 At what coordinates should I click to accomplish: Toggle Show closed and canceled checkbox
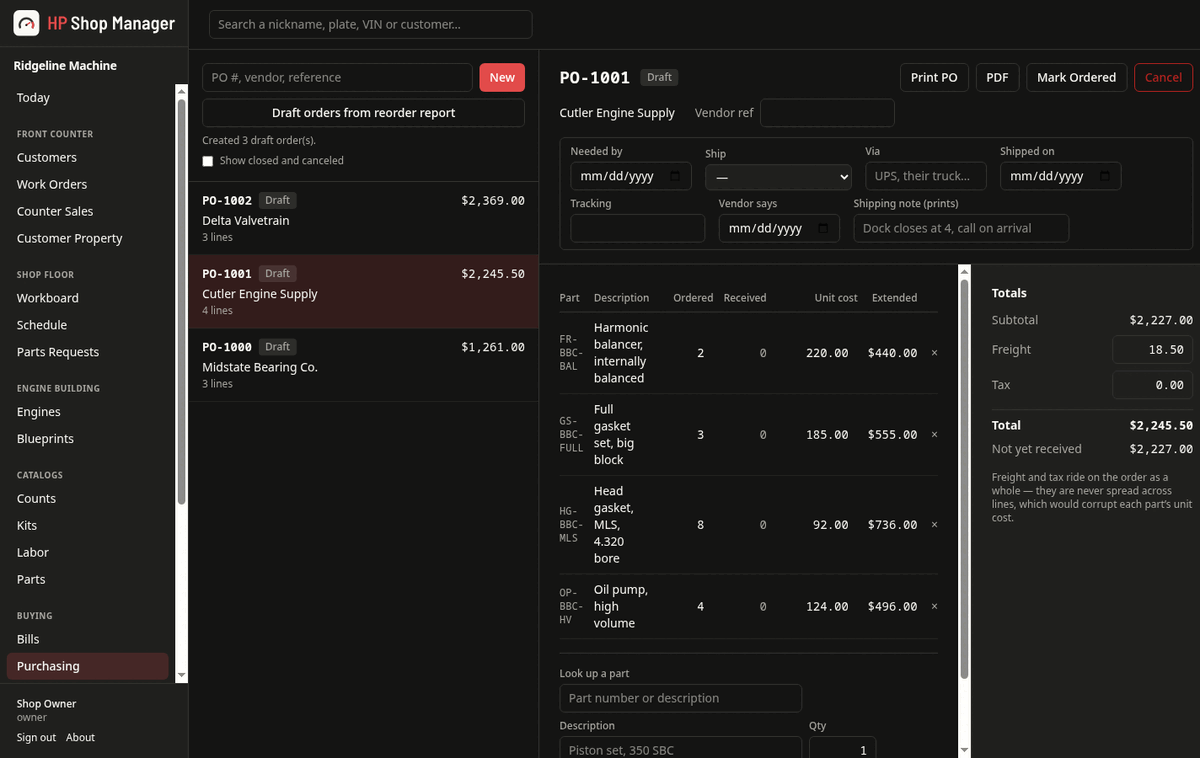[x=208, y=161]
